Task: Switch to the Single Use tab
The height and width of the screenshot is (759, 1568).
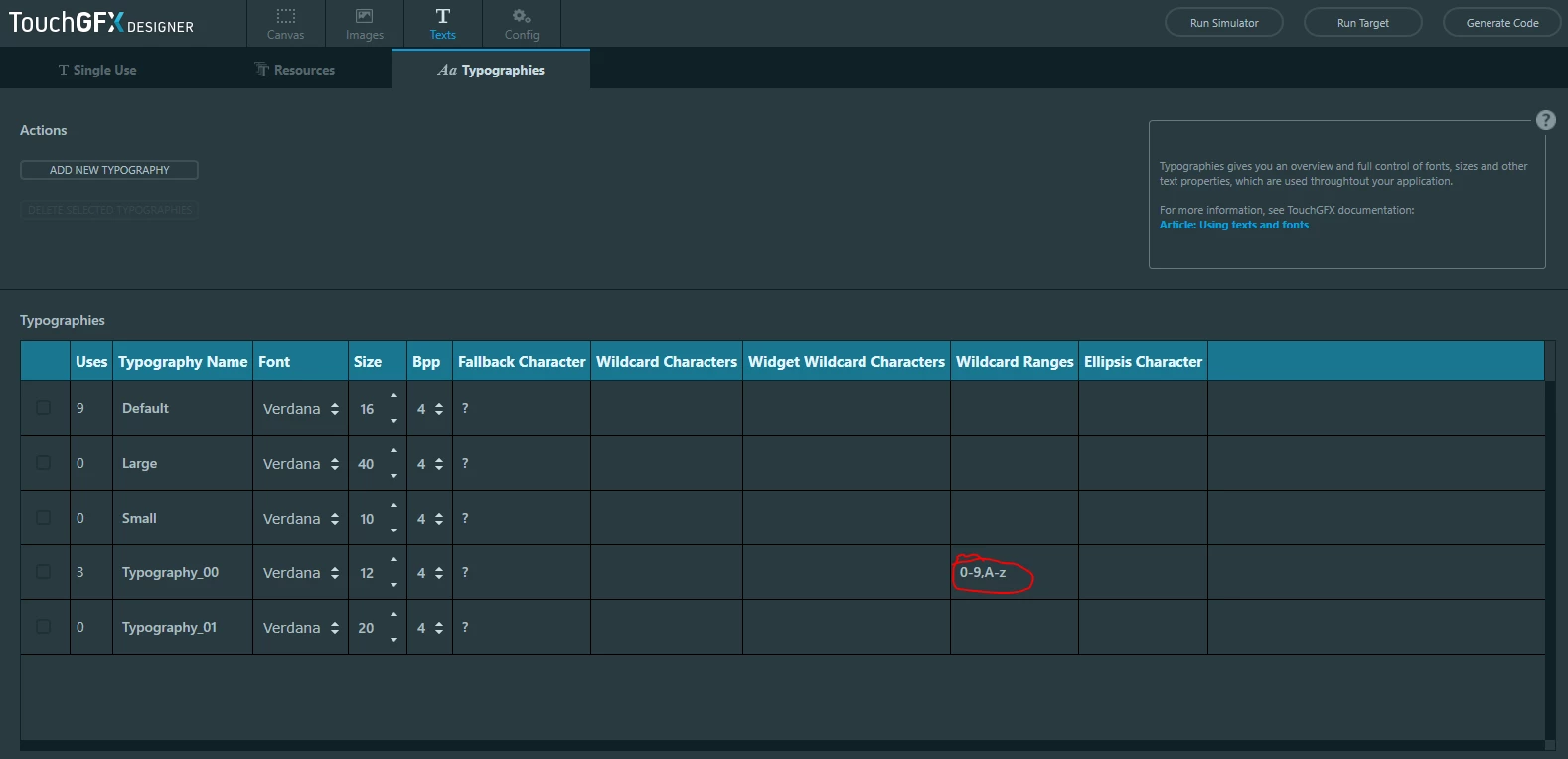Action: point(97,70)
